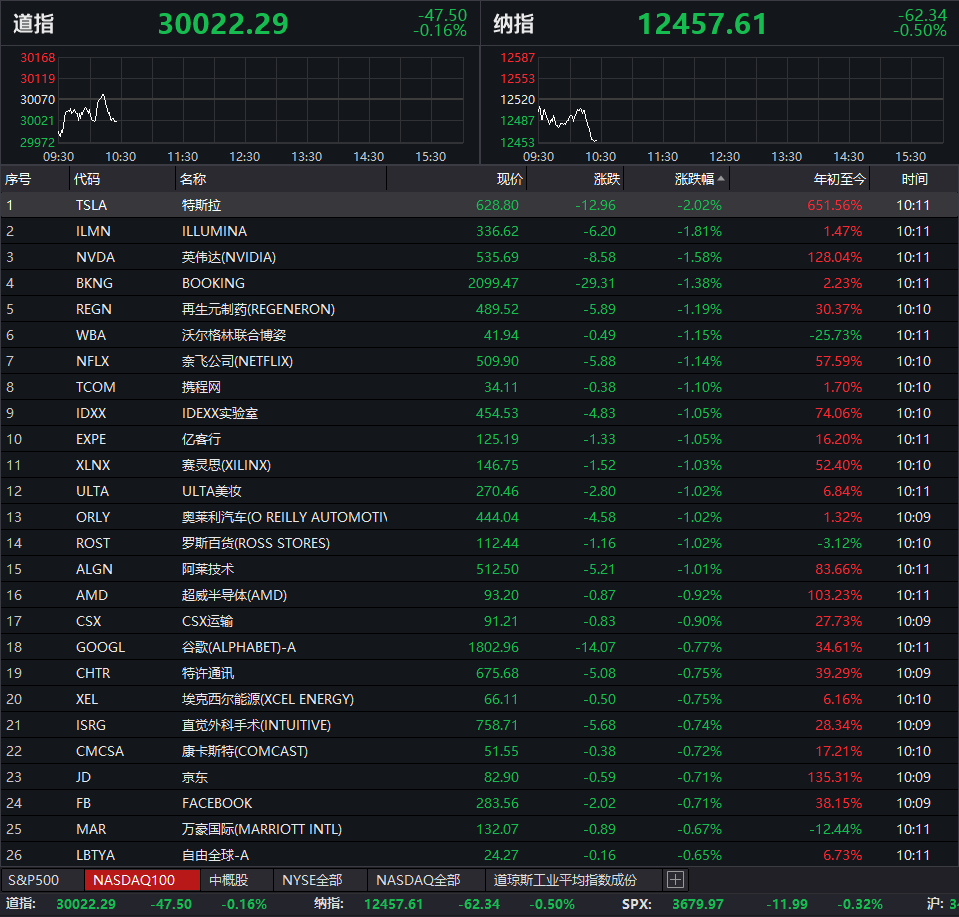The height and width of the screenshot is (917, 959).
Task: Select the FB FACEBOOK row
Action: [480, 803]
